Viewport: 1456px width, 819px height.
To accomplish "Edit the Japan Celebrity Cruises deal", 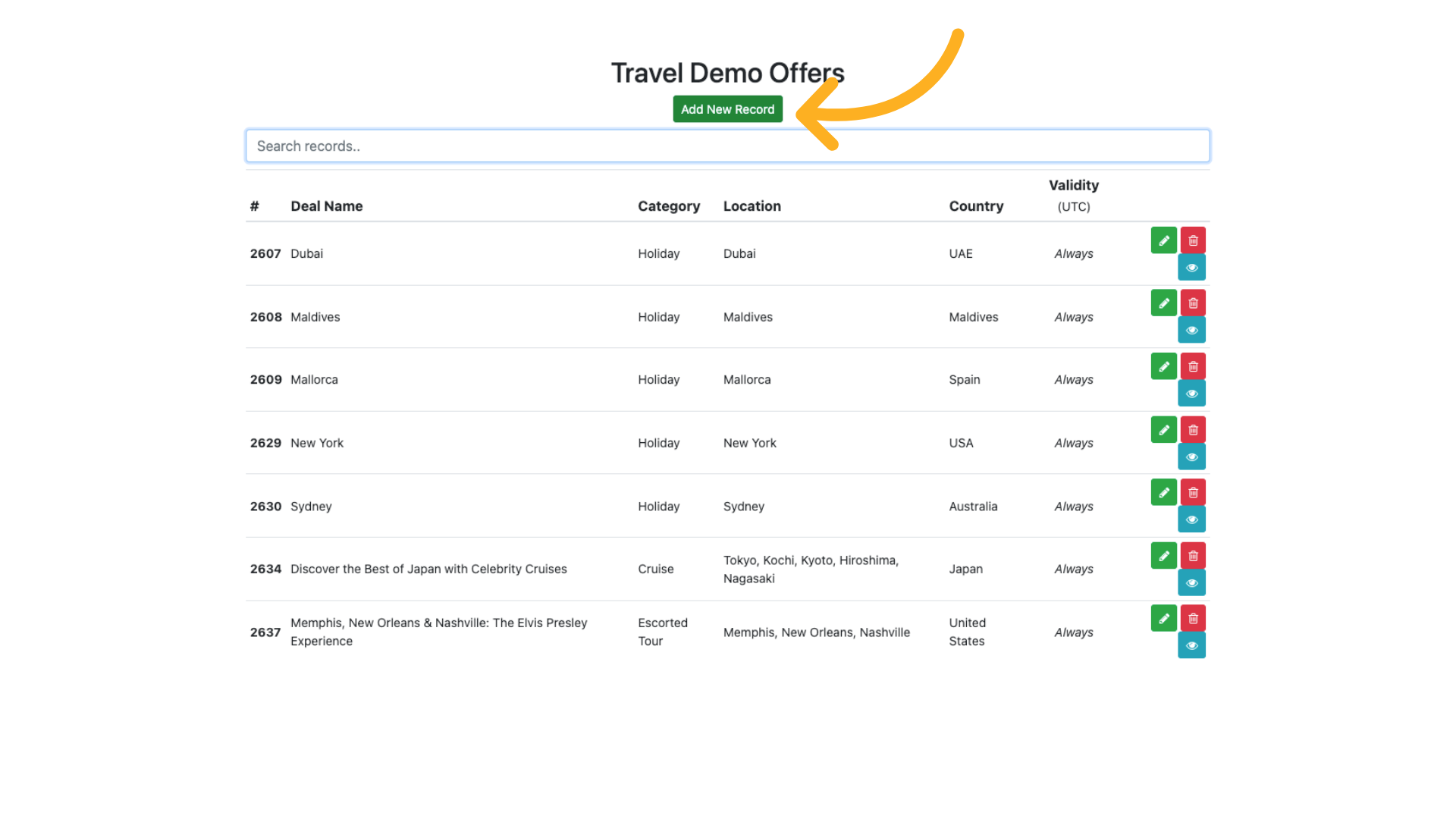I will click(x=1163, y=556).
